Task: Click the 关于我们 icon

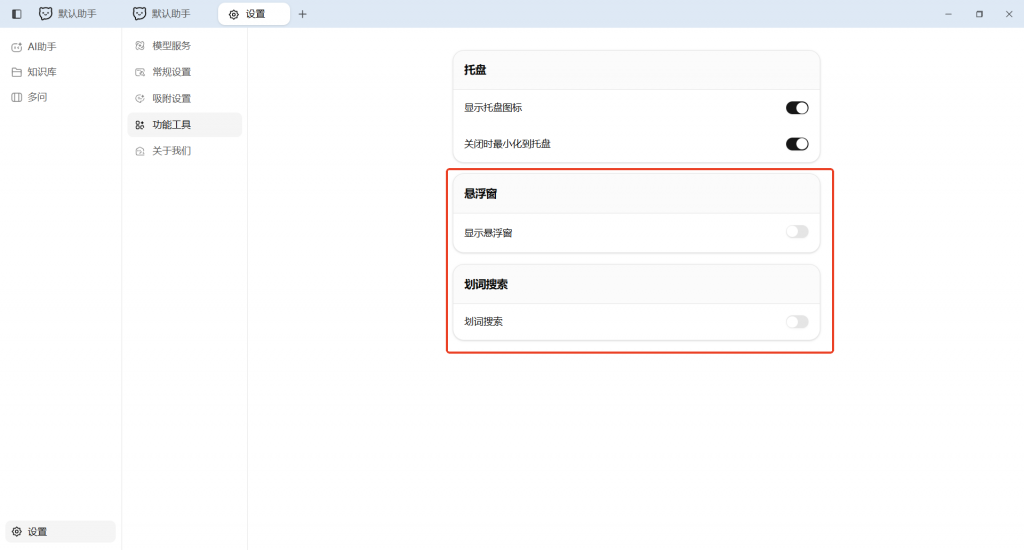Action: [140, 151]
